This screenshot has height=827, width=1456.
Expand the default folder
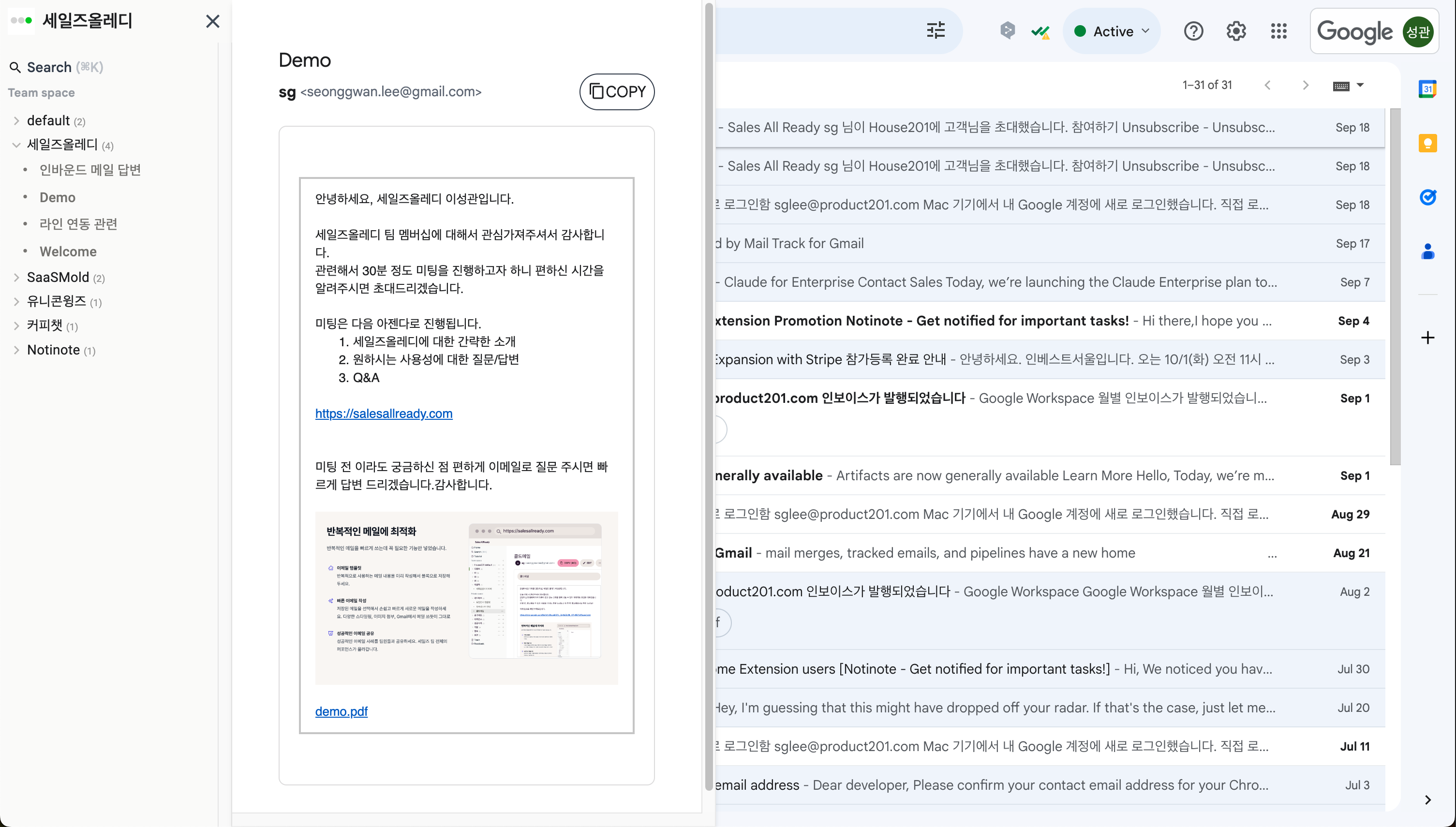[x=16, y=120]
